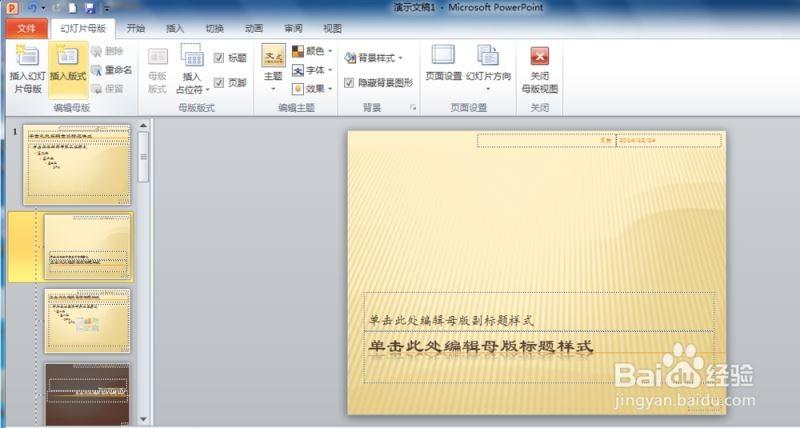The image size is (800, 428).
Task: Switch to the 开始 (Home) ribbon tab
Action: (x=136, y=29)
